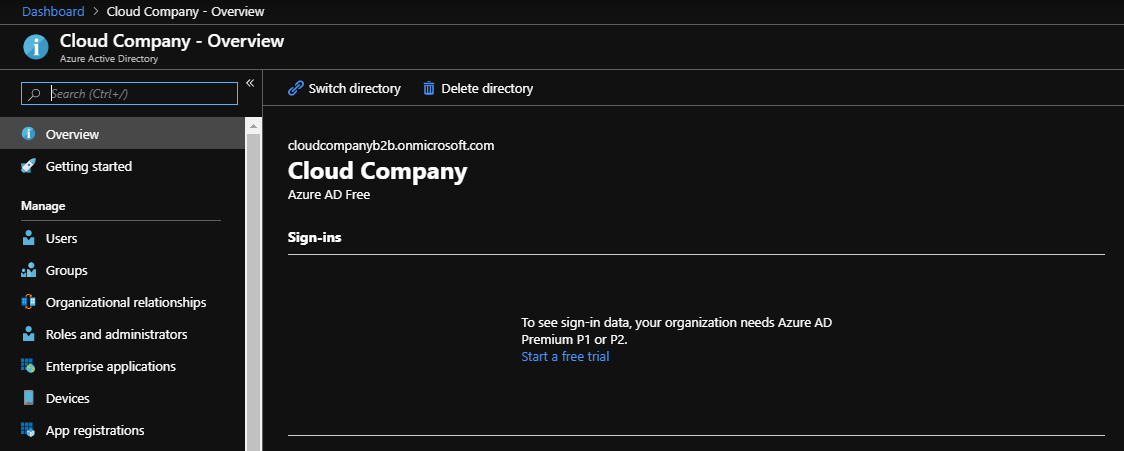Screen dimensions: 1124x451
Task: Click the Enterprise applications grid icon
Action: coord(29,366)
